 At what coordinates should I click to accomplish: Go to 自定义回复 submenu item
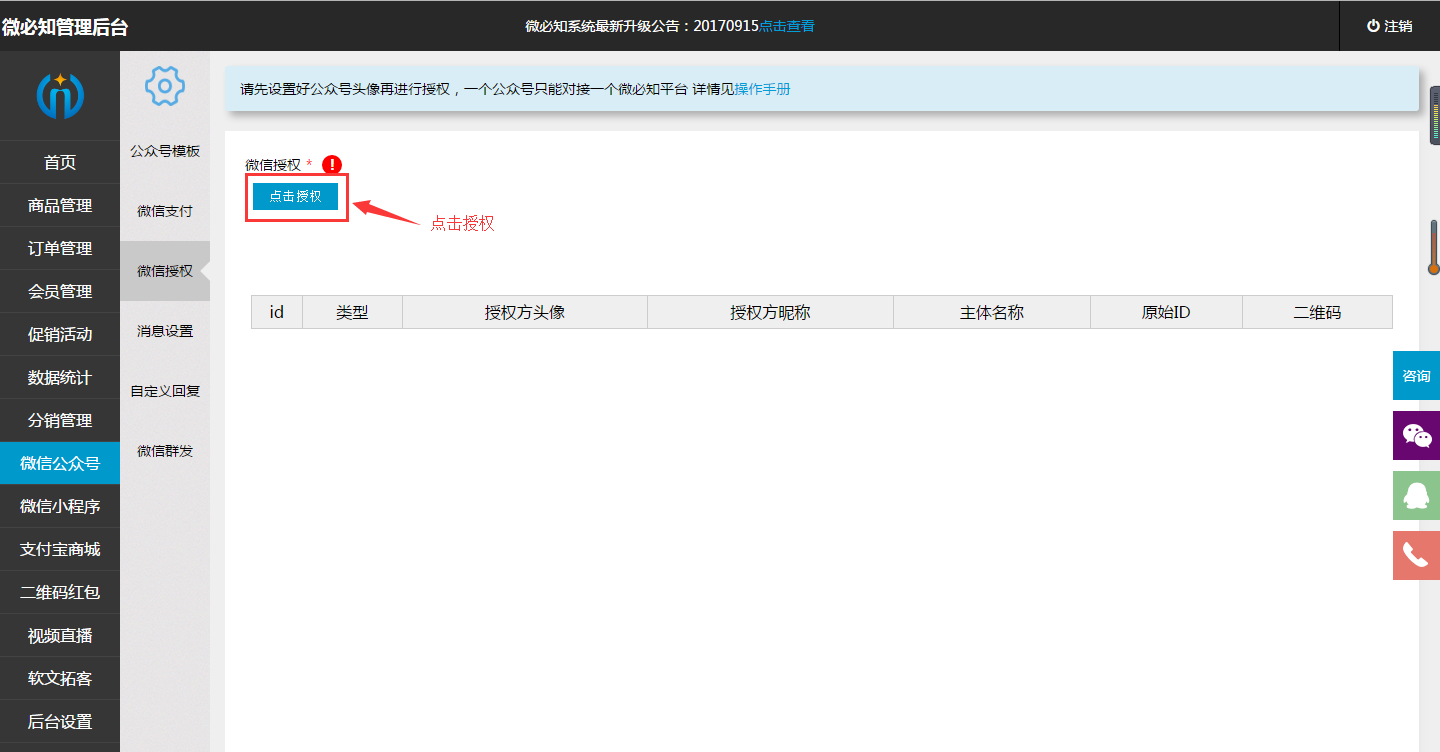(x=165, y=391)
